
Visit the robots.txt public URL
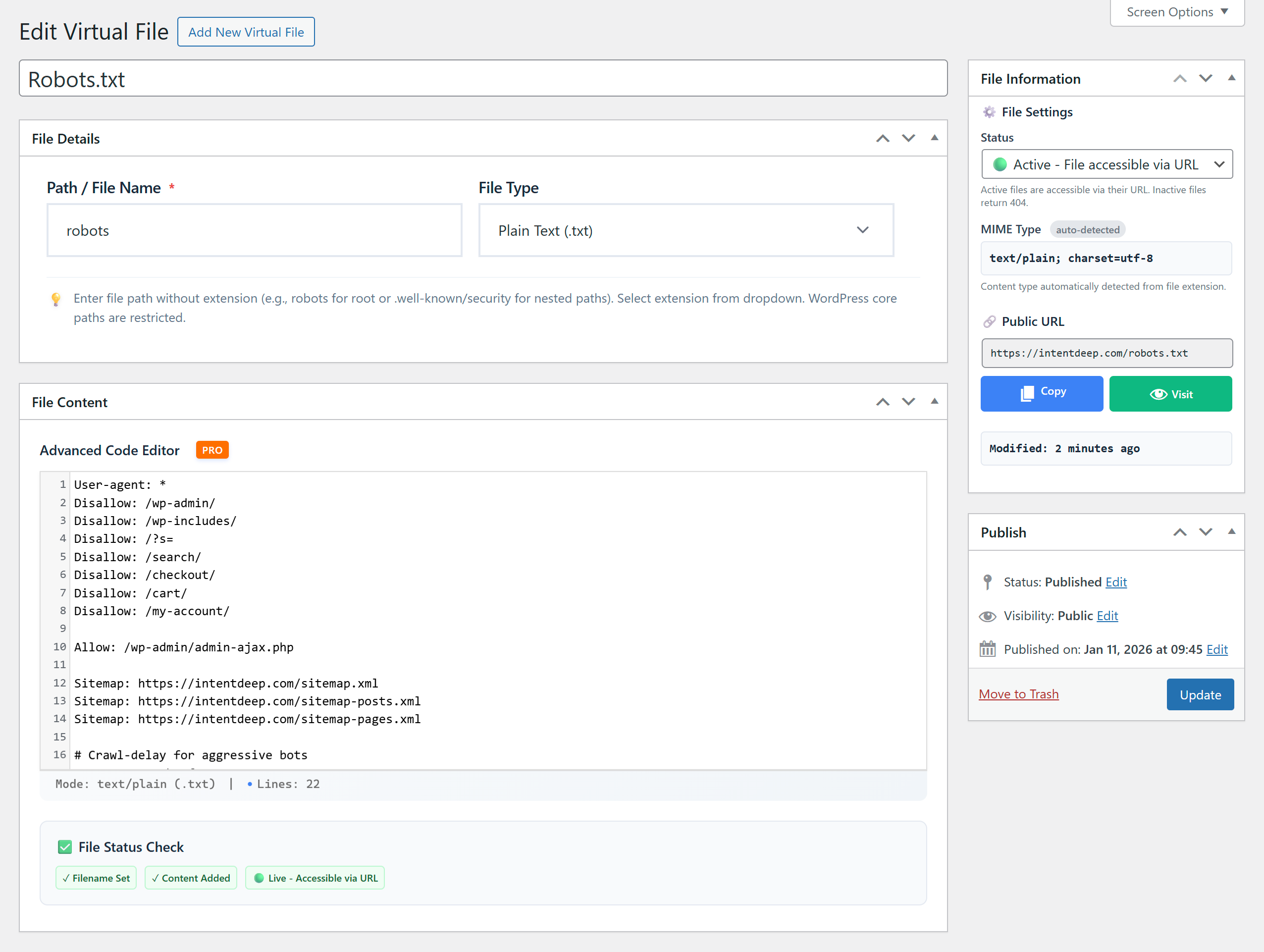[x=1170, y=393]
